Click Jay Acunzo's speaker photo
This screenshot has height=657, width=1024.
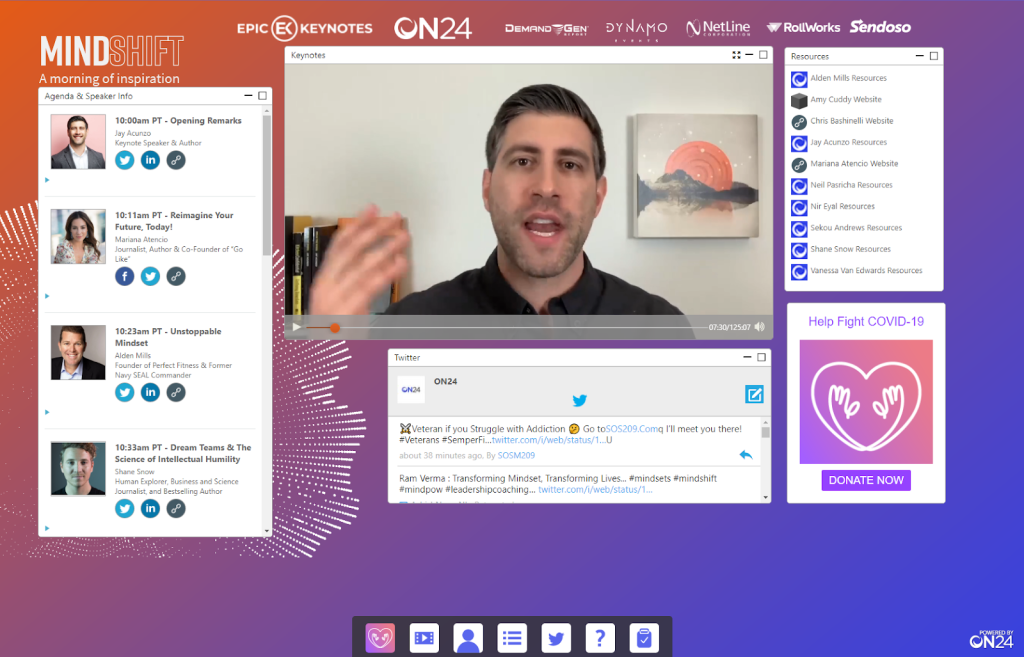(78, 142)
